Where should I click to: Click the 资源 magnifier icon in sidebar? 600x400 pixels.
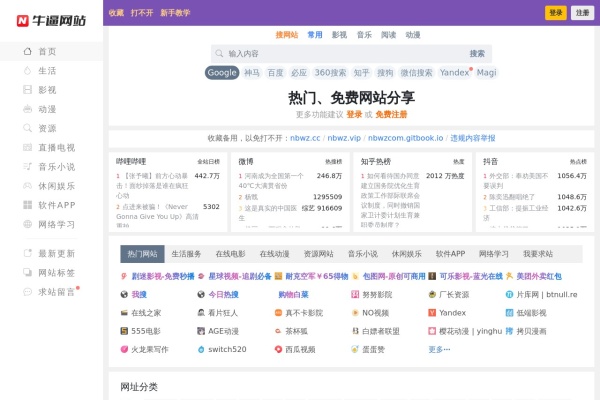pyautogui.click(x=26, y=128)
